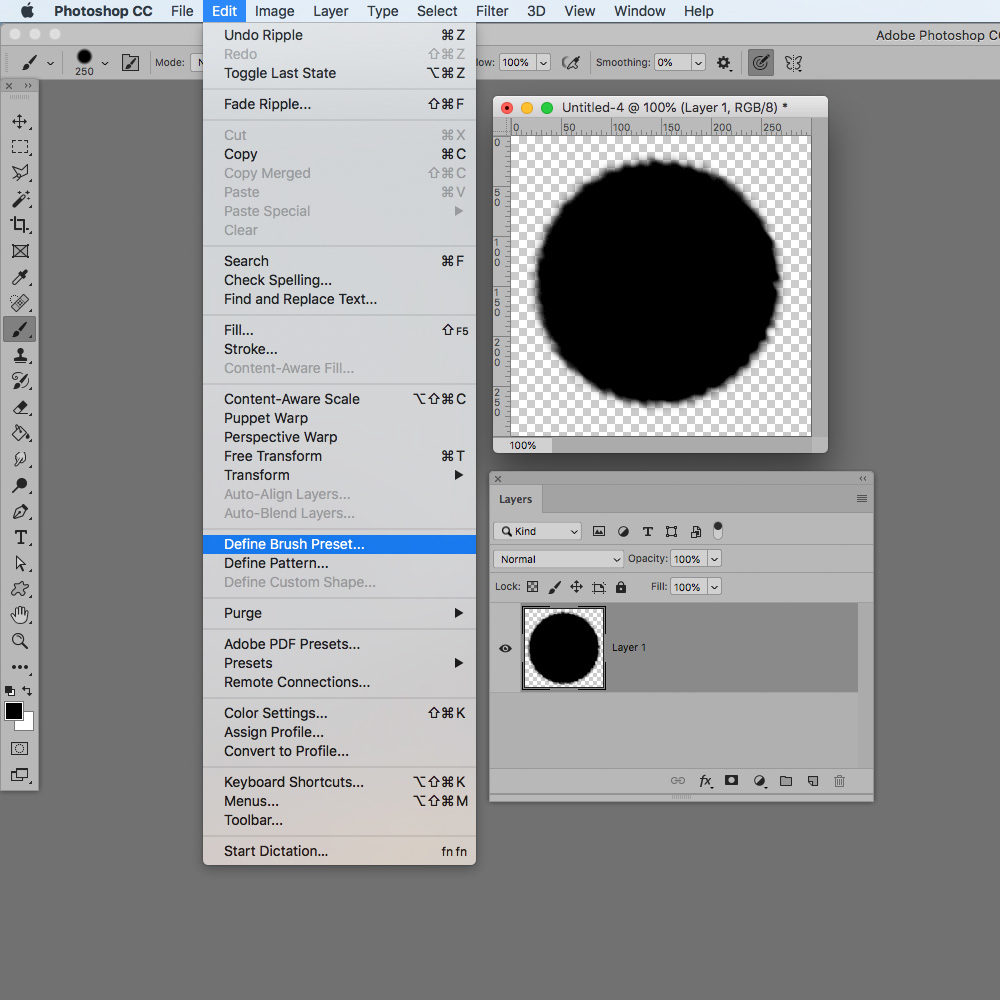Select the Layer 1 thumbnail
This screenshot has width=1000, height=1000.
coord(563,648)
